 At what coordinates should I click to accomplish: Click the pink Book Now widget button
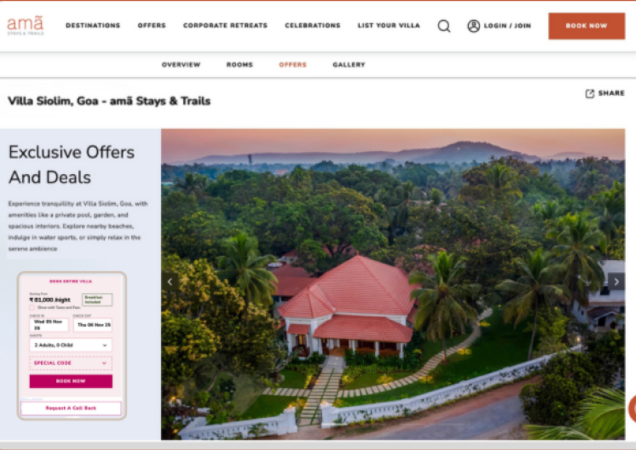coord(71,381)
